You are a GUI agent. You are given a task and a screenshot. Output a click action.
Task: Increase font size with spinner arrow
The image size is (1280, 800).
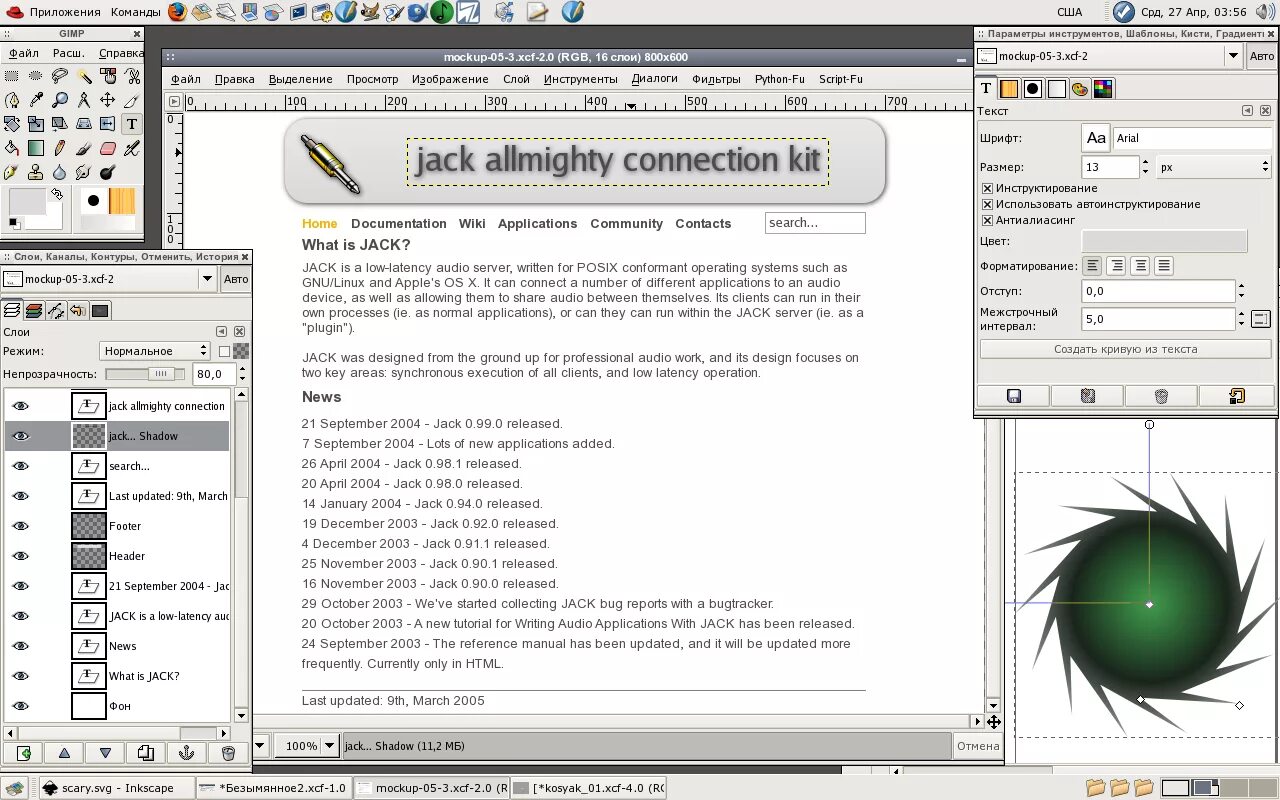pyautogui.click(x=1145, y=163)
